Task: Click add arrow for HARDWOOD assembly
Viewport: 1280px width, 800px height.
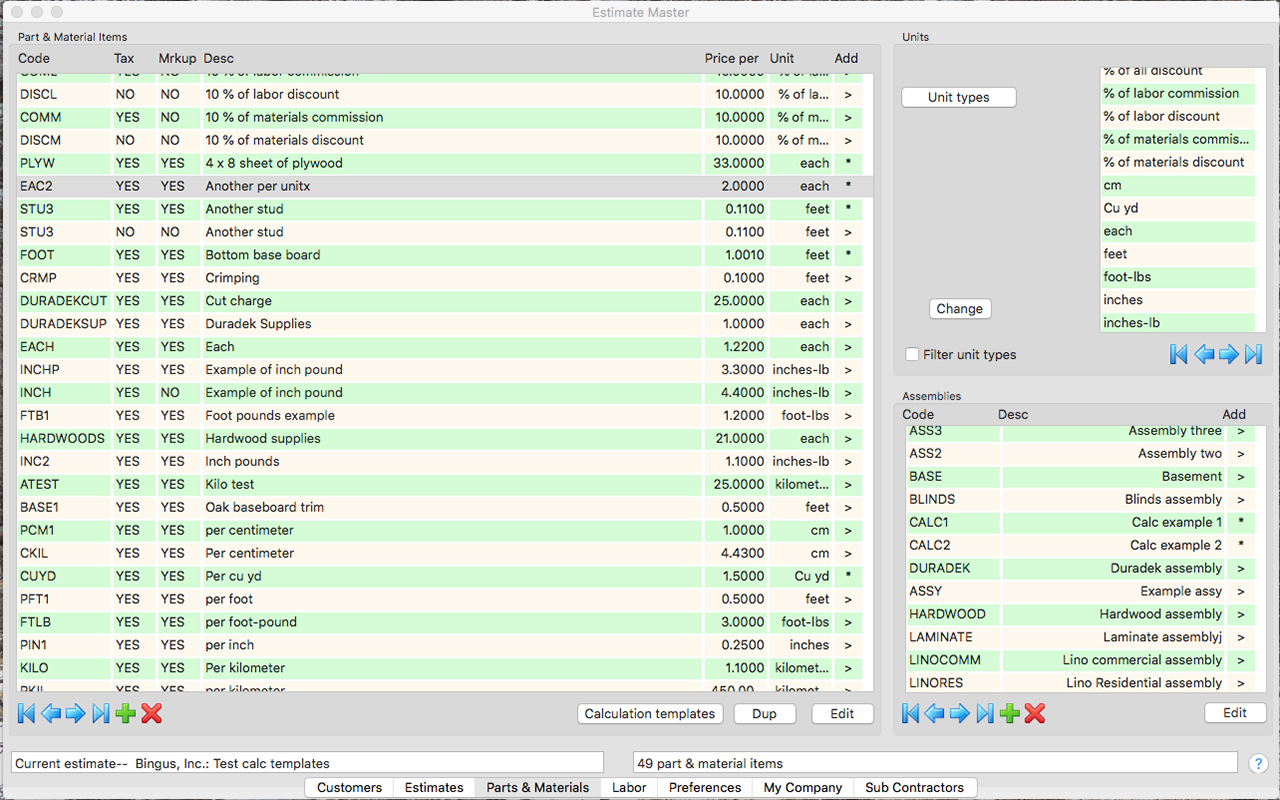Action: click(1241, 615)
